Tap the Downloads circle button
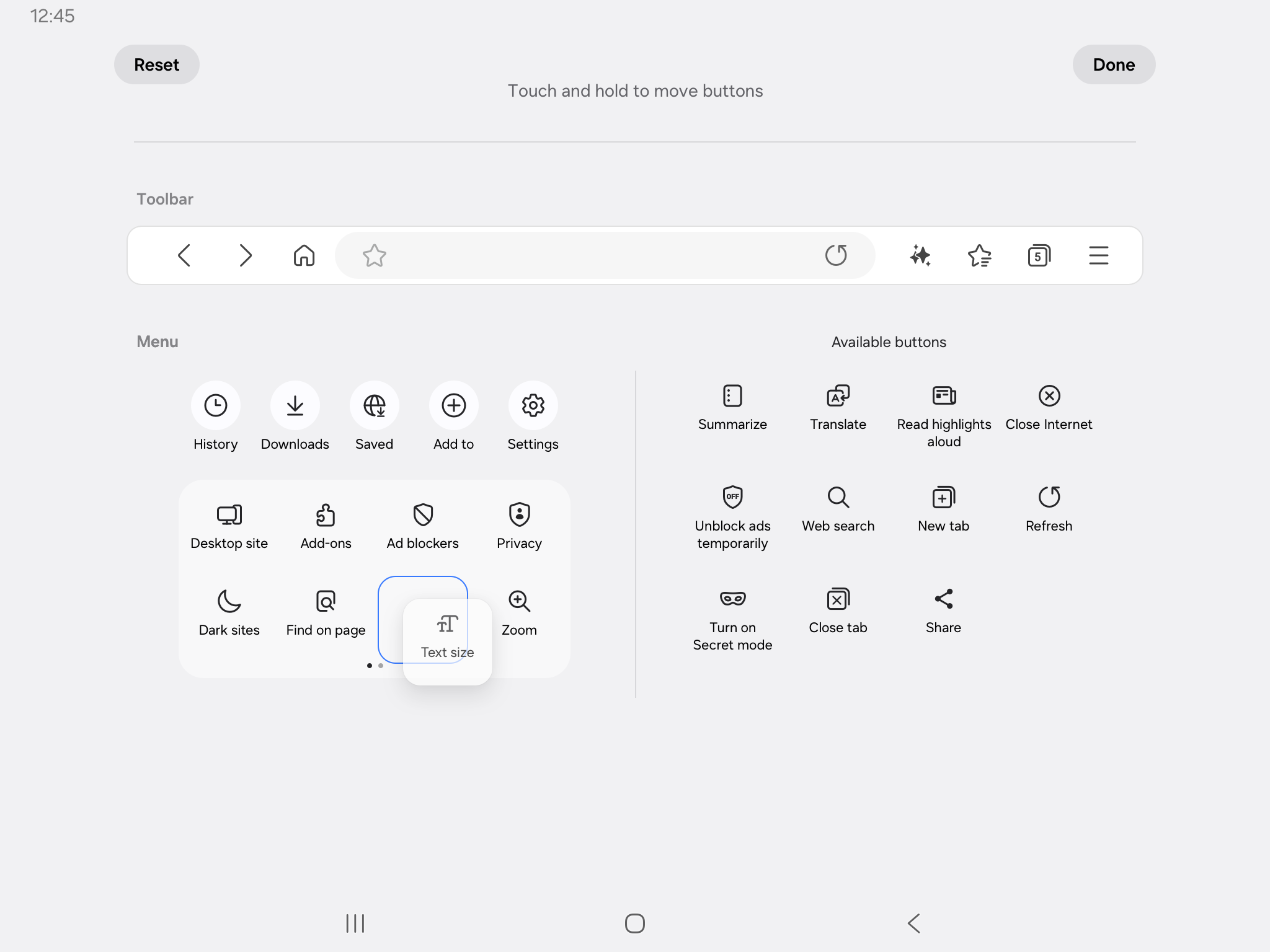The height and width of the screenshot is (952, 1270). pos(295,405)
